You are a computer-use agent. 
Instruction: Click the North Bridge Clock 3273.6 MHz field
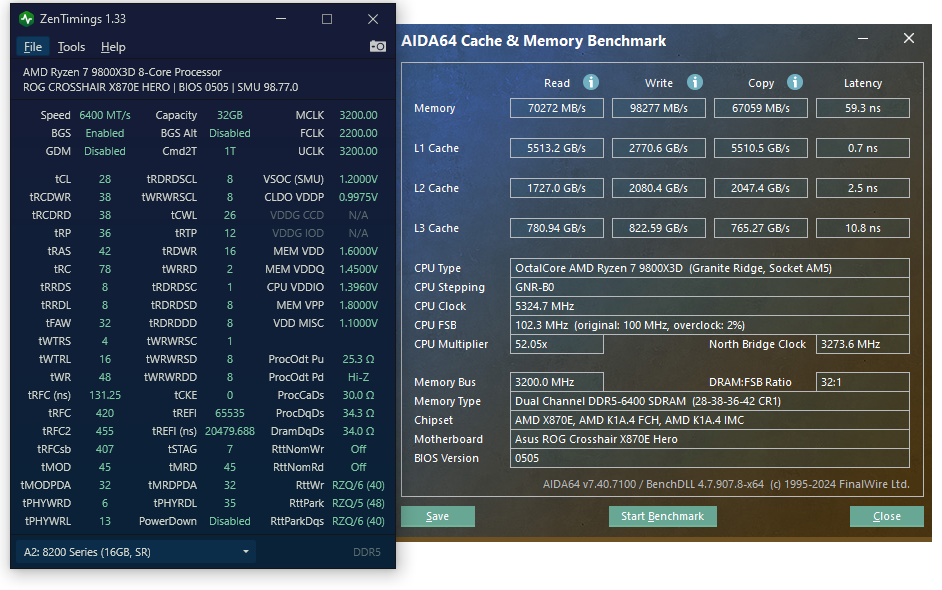tap(863, 344)
